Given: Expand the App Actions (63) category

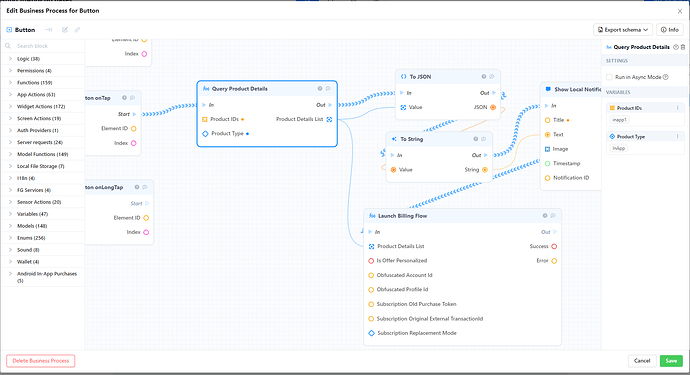Looking at the screenshot, I should (11, 94).
